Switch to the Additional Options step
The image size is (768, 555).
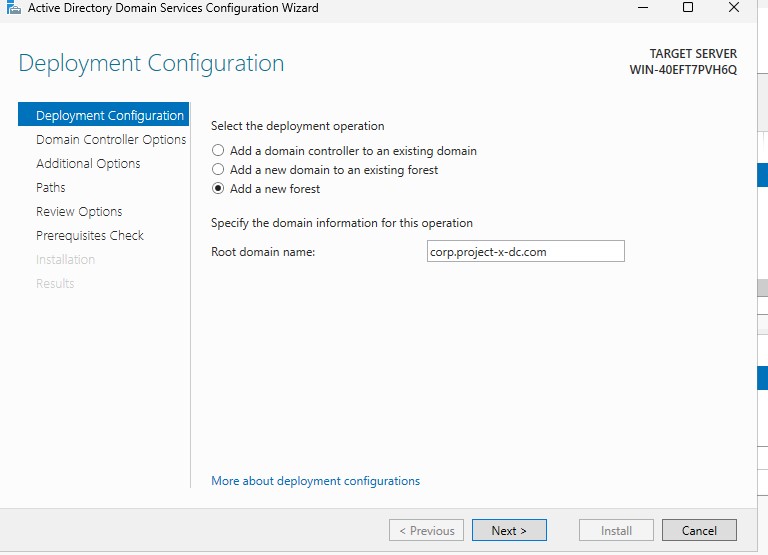click(88, 164)
